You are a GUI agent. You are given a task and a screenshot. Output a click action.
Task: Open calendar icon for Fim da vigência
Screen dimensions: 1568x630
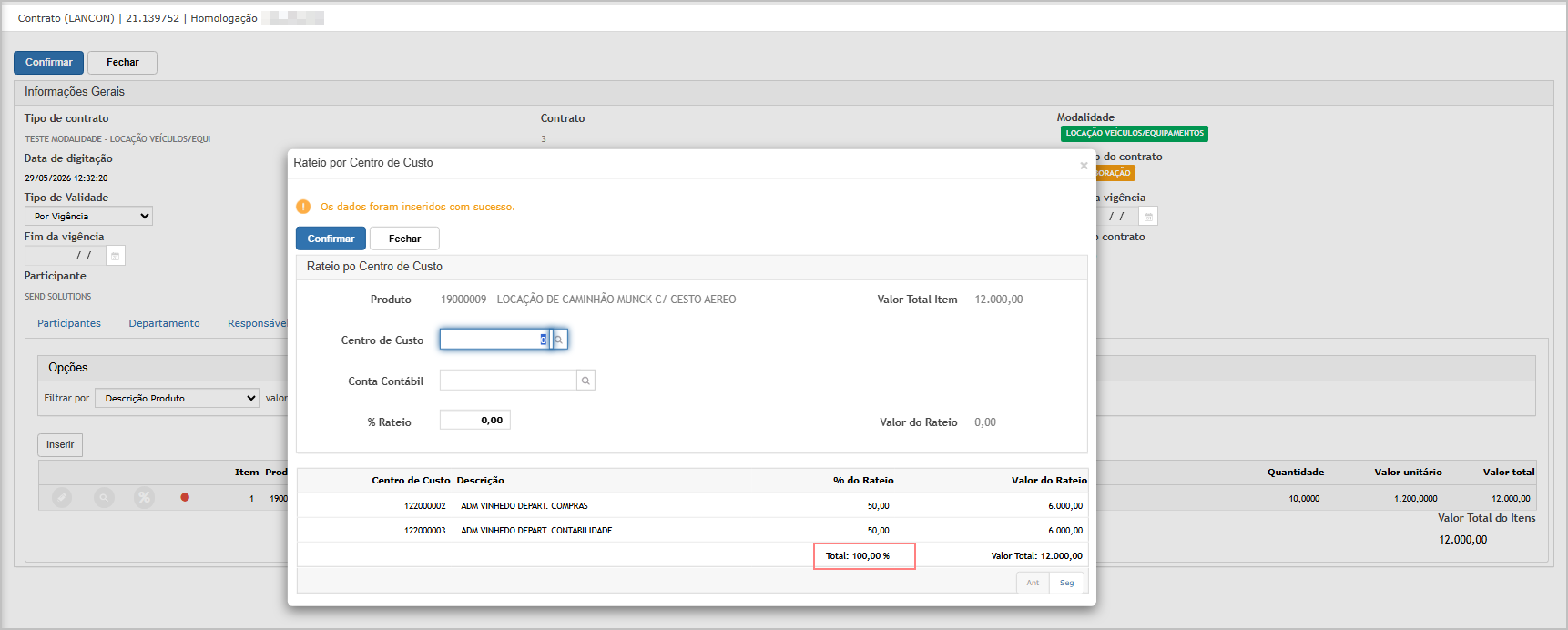point(116,256)
